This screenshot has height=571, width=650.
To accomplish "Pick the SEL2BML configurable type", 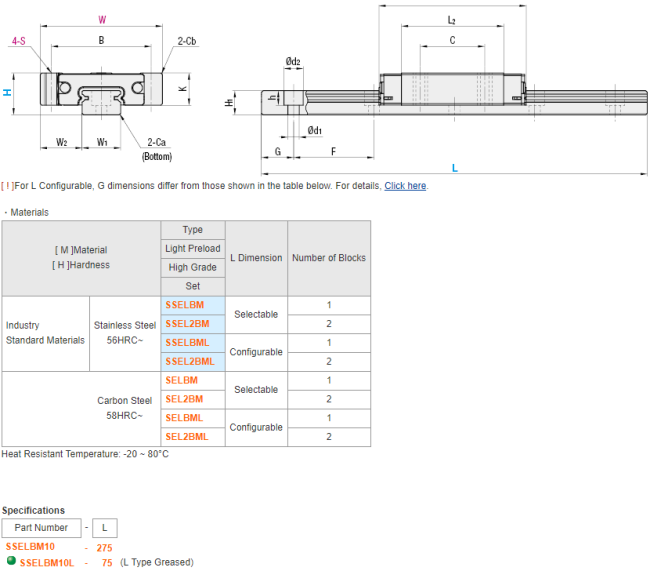I will click(x=187, y=437).
